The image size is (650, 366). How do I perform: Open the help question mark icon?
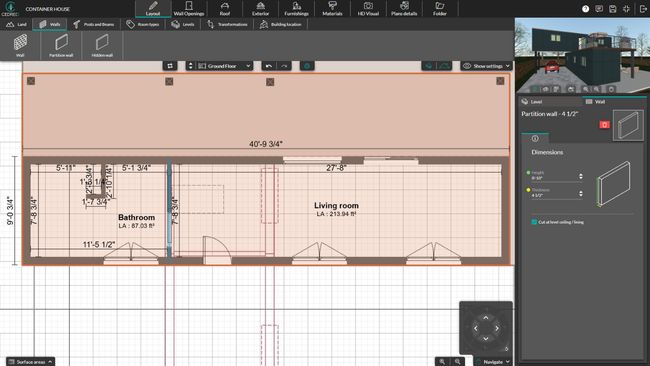585,9
